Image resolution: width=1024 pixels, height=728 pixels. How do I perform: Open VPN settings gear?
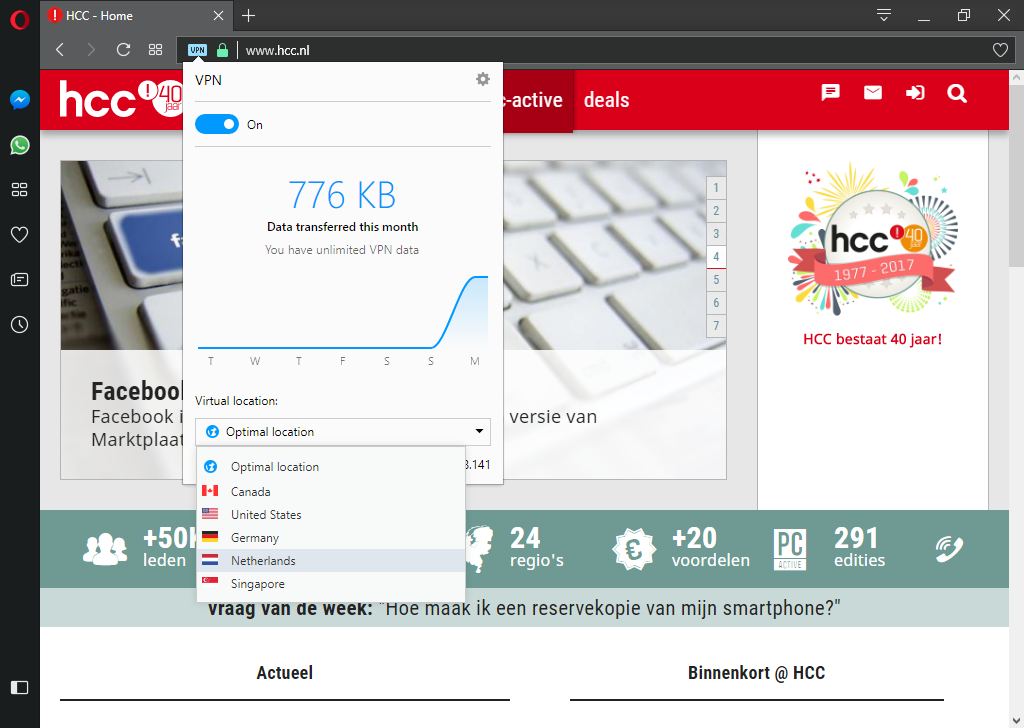pos(483,79)
